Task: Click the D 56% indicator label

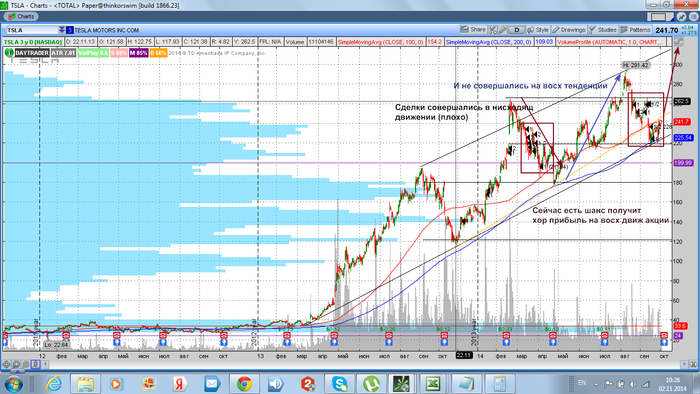Action: pyautogui.click(x=158, y=53)
